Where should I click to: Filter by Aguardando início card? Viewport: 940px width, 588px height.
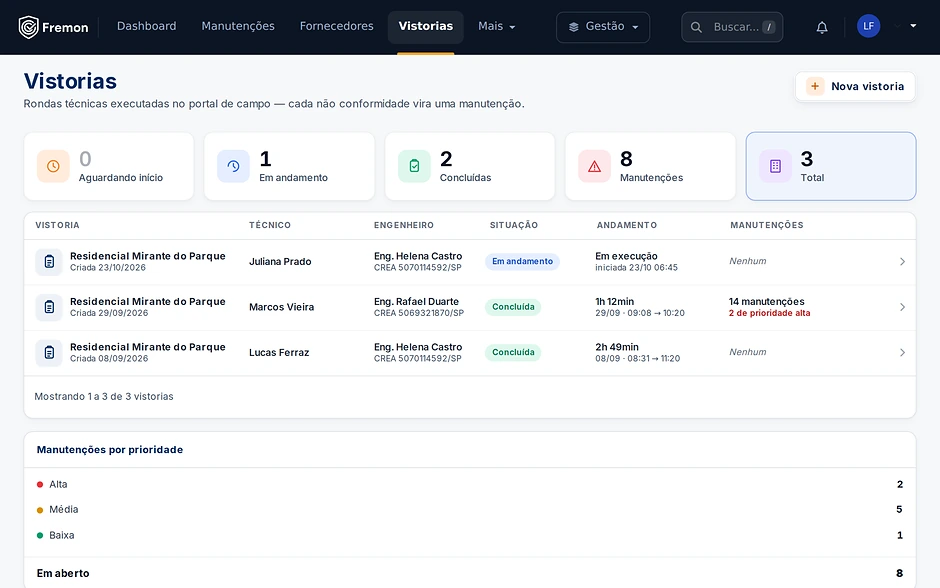coord(109,166)
